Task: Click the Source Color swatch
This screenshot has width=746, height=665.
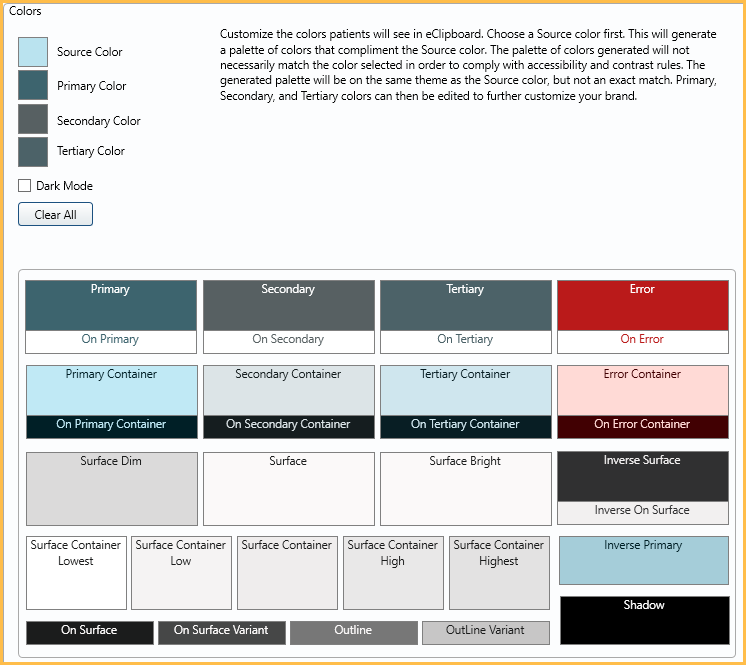Action: point(33,52)
